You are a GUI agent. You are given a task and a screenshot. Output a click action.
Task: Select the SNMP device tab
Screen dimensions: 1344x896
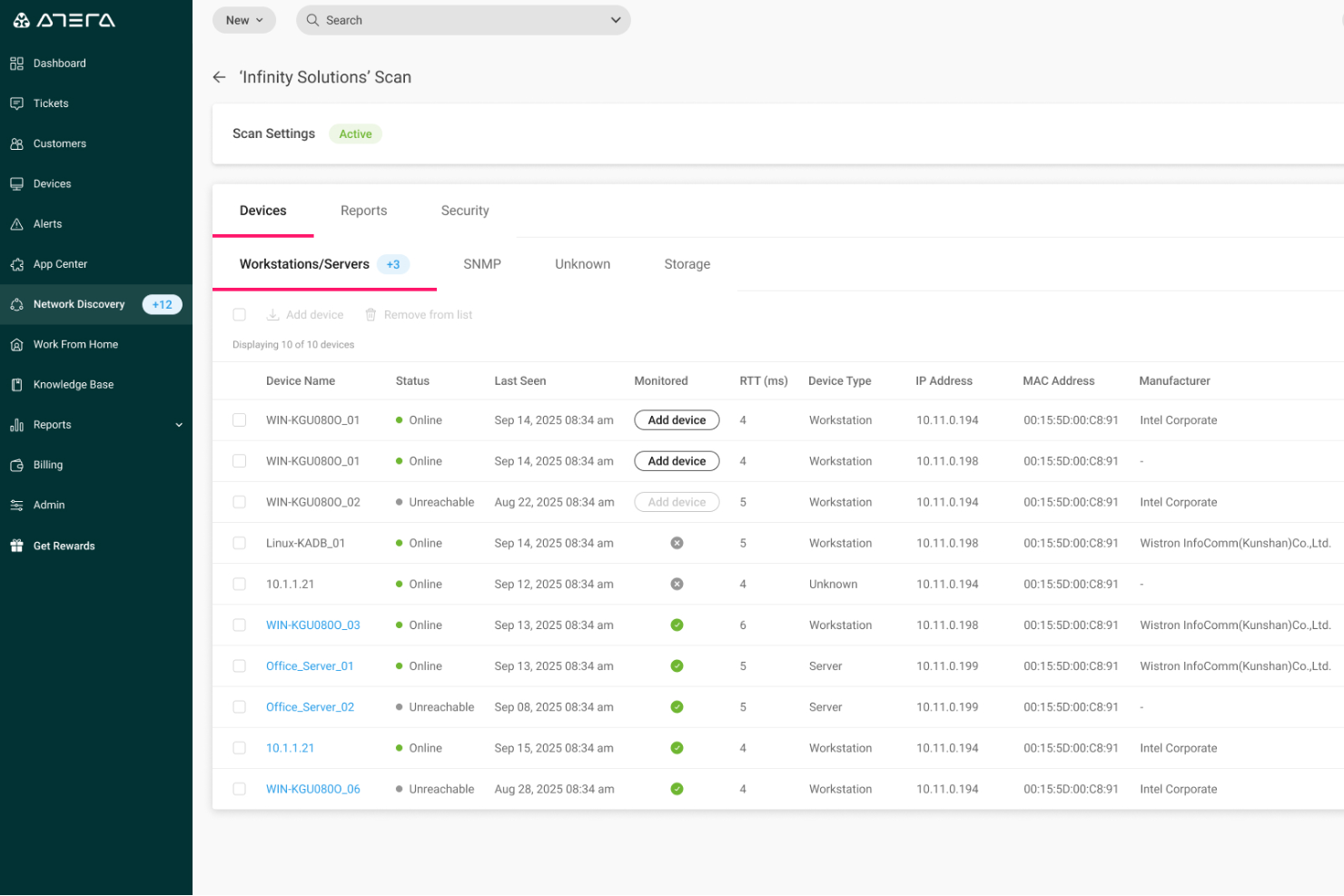click(x=481, y=264)
